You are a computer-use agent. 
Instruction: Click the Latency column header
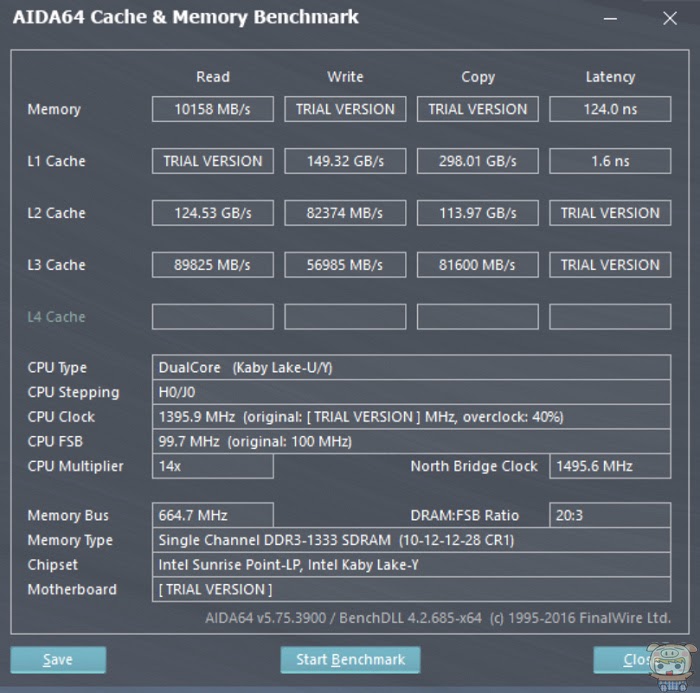tap(610, 77)
